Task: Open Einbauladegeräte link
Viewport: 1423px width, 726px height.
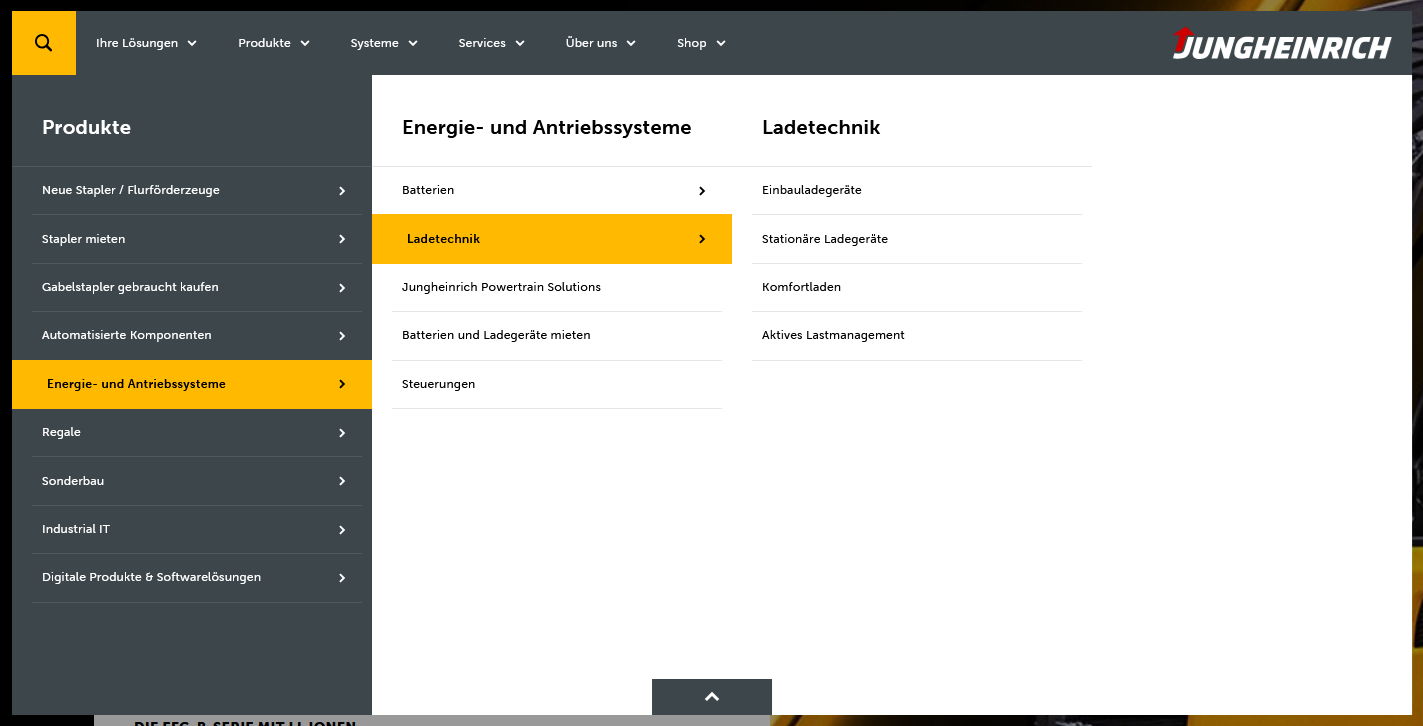Action: tap(812, 190)
